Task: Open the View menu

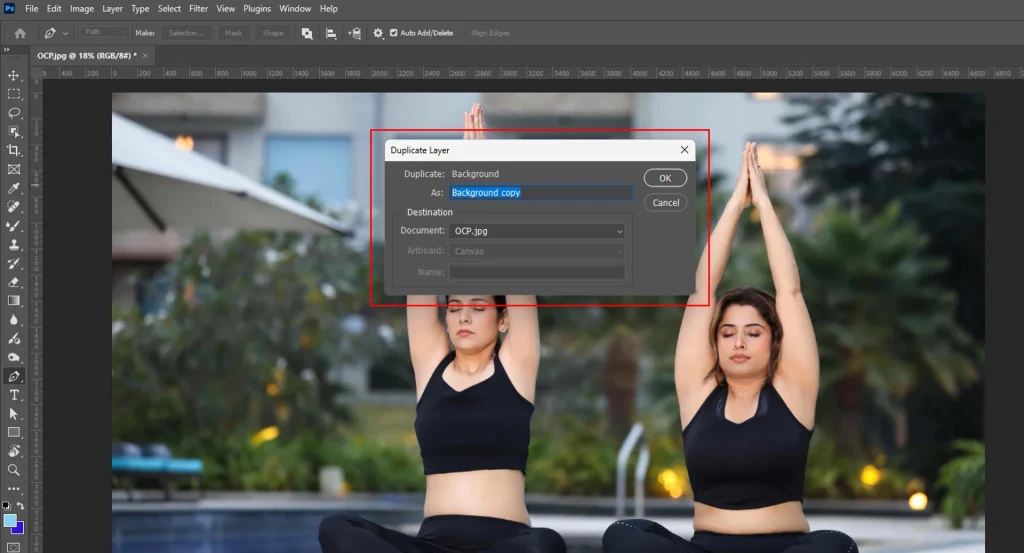Action: tap(225, 8)
